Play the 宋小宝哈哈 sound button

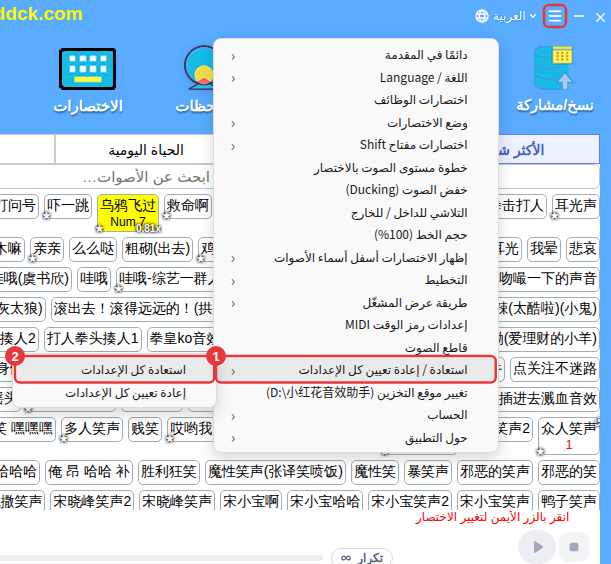coord(325,502)
